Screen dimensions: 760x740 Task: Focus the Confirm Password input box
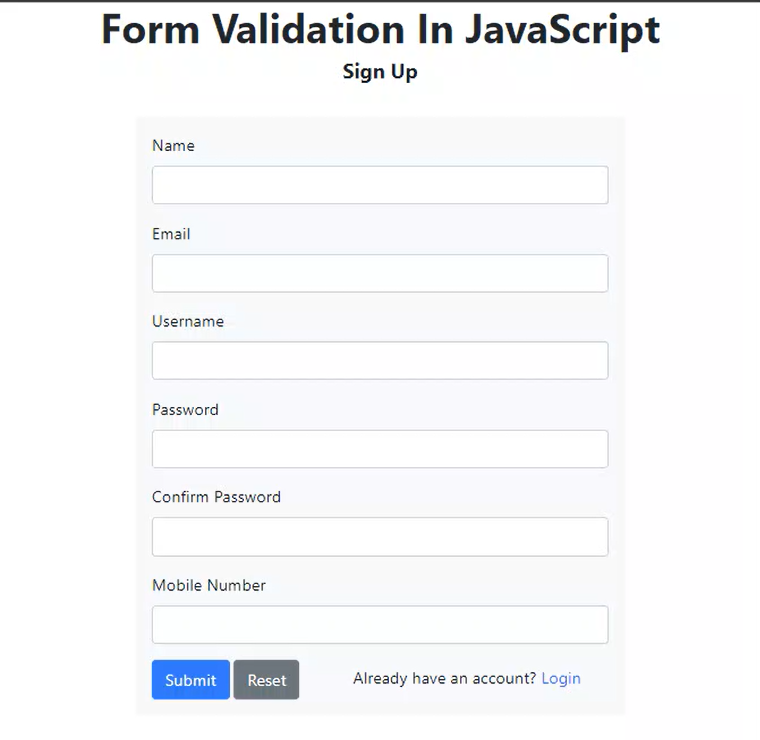(380, 537)
